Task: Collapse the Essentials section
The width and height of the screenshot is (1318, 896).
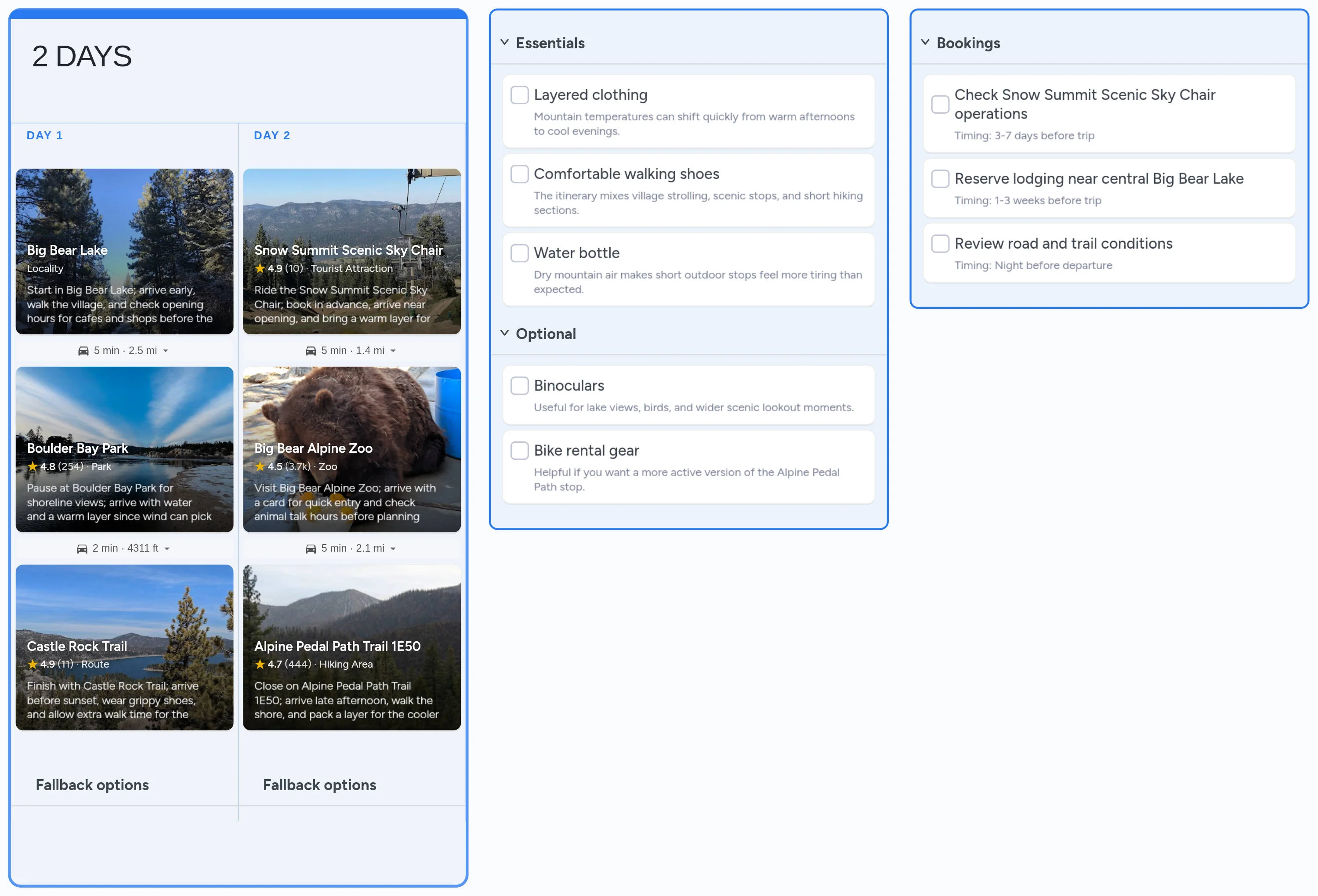Action: click(505, 42)
